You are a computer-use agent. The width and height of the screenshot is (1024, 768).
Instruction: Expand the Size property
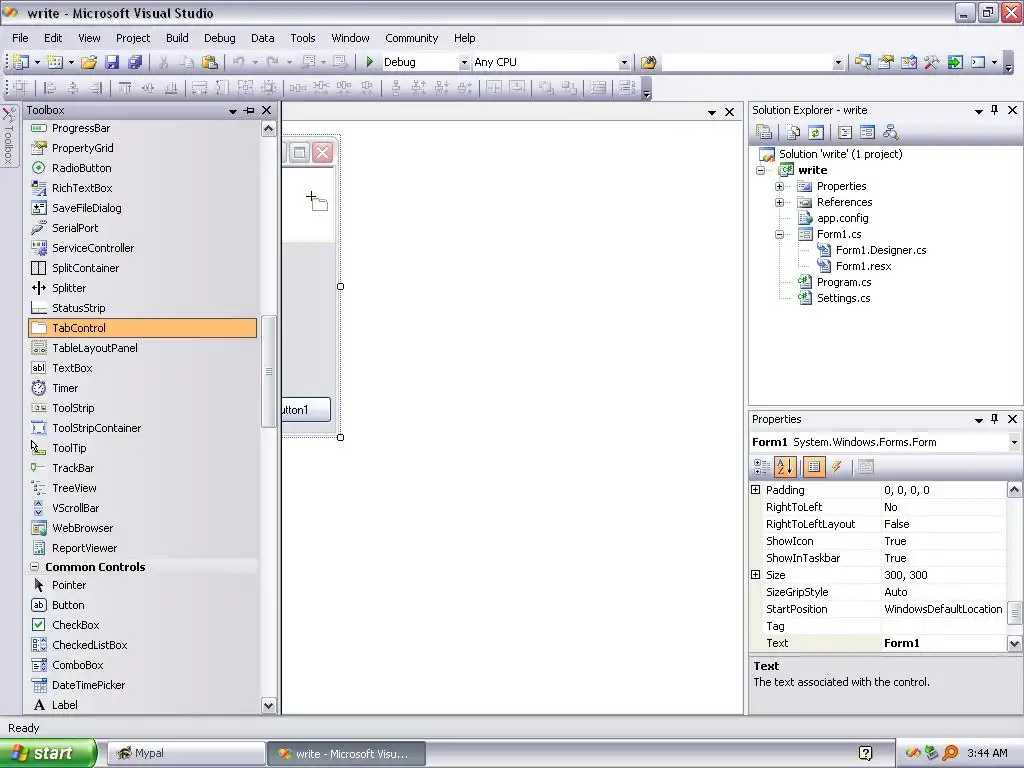(x=756, y=575)
